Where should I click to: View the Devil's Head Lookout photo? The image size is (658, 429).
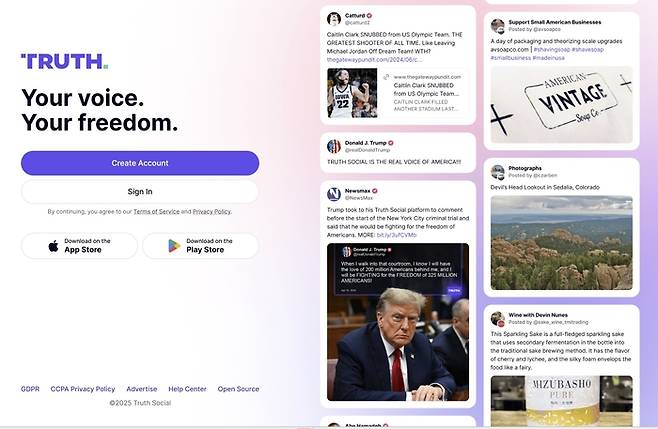click(x=561, y=243)
